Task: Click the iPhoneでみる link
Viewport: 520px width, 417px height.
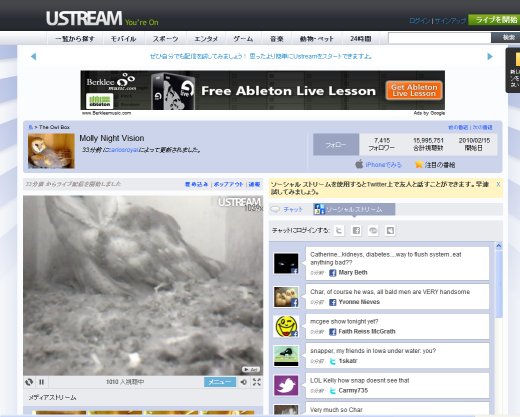Action: 383,165
